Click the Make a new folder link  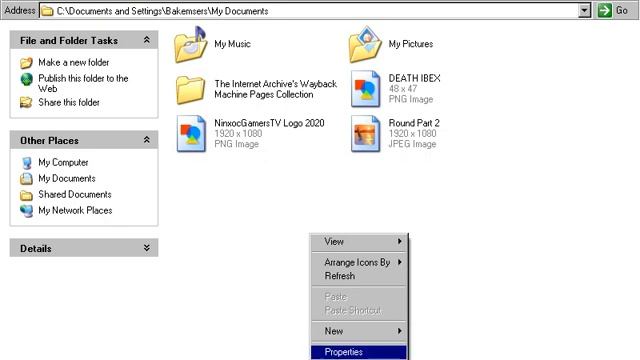pos(74,62)
